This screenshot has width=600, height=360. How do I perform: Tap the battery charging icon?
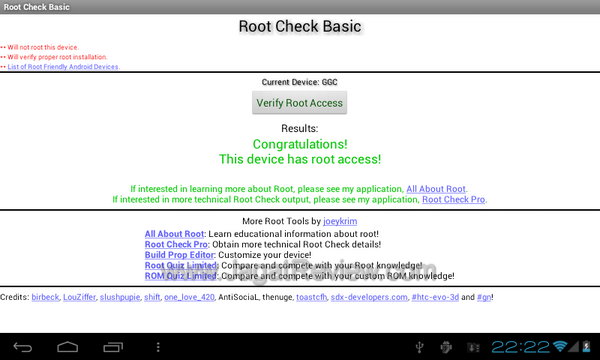pos(586,346)
